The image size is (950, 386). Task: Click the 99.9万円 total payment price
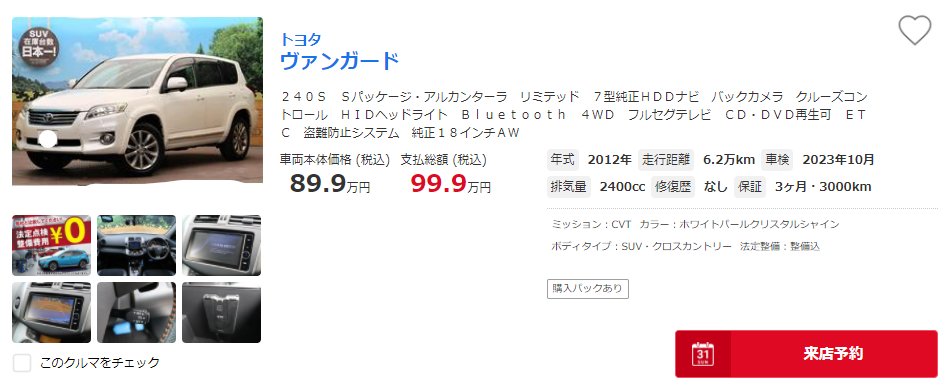pos(451,184)
